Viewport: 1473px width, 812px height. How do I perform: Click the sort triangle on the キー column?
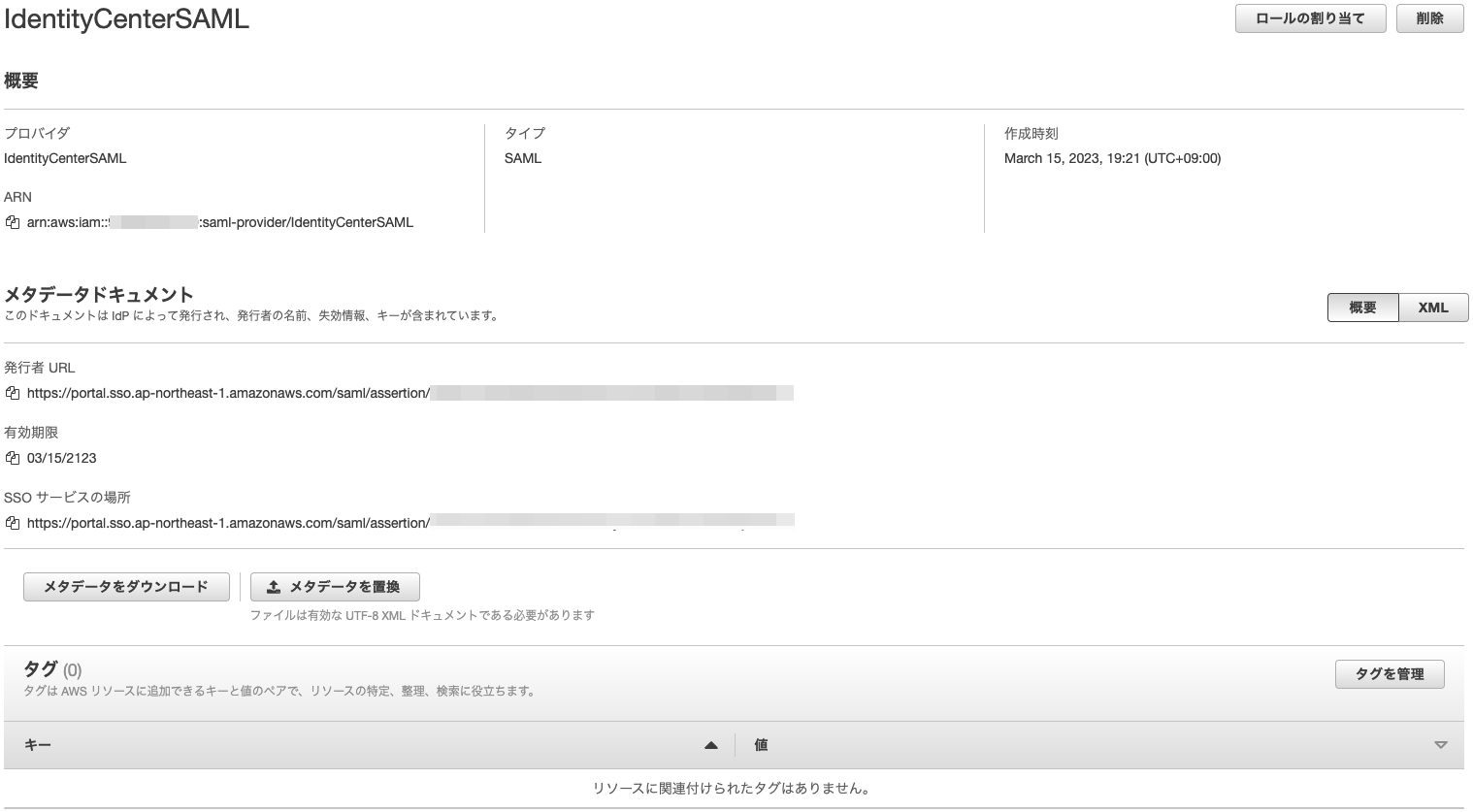pos(711,744)
